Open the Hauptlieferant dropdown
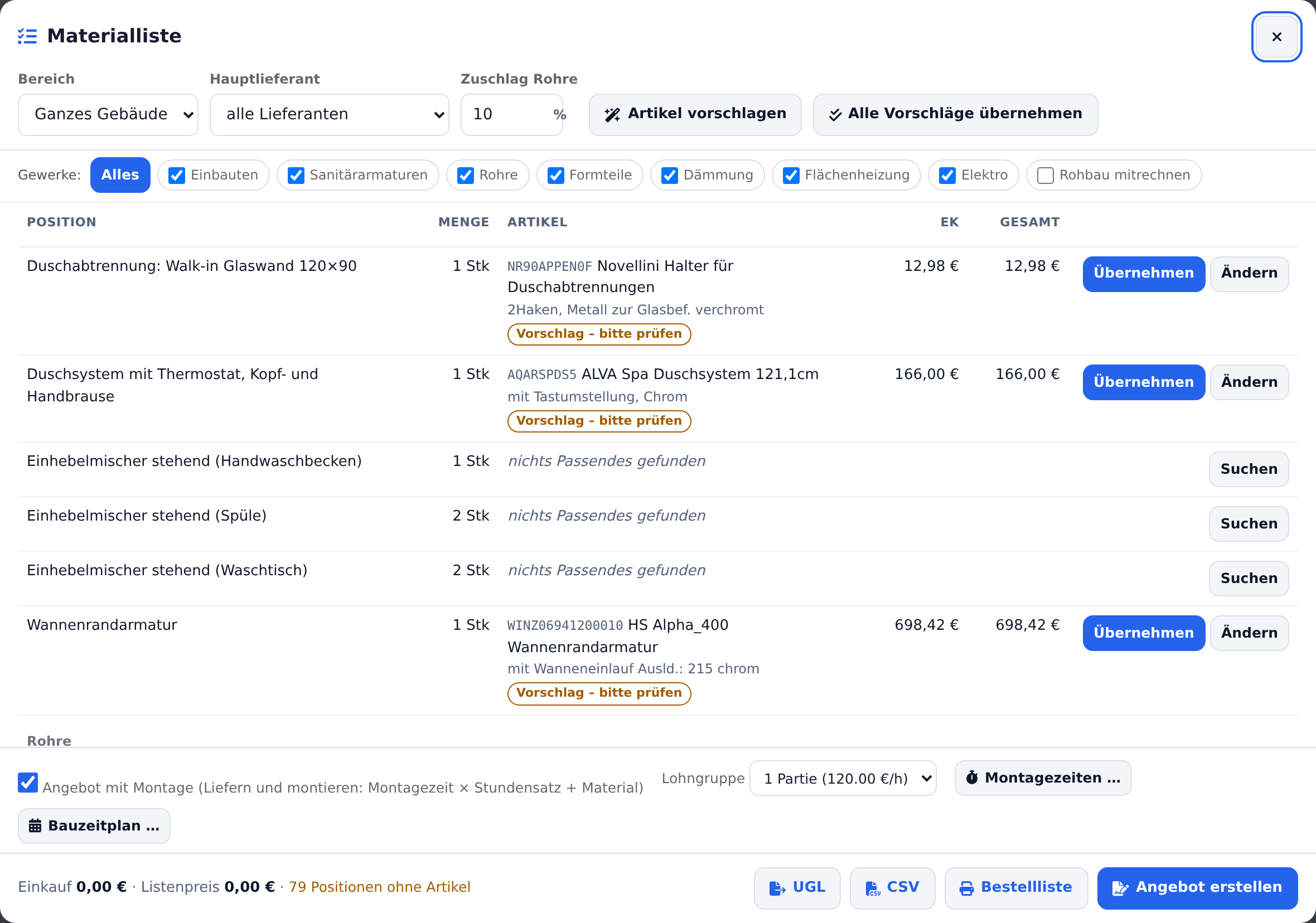This screenshot has width=1316, height=923. click(x=329, y=115)
